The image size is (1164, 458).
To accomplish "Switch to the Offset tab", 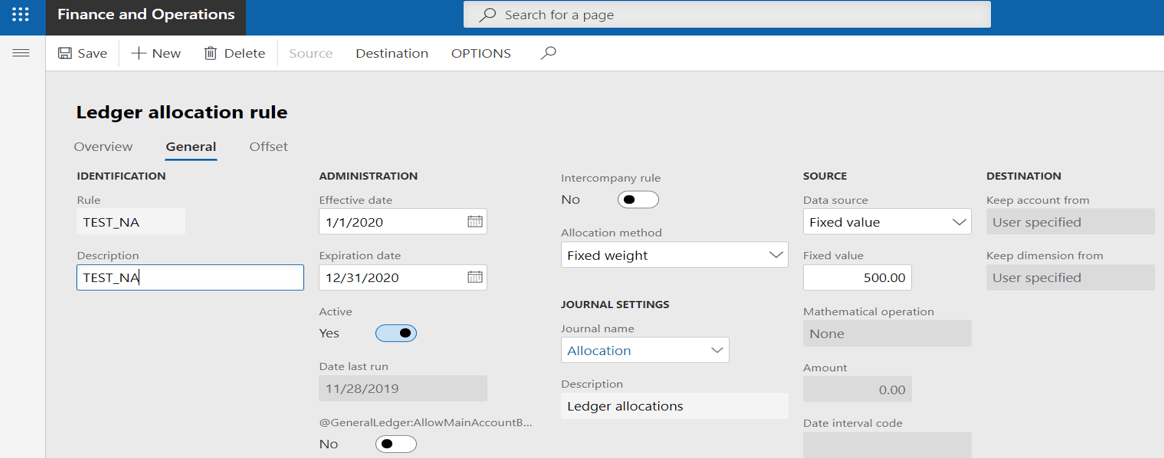I will click(268, 147).
